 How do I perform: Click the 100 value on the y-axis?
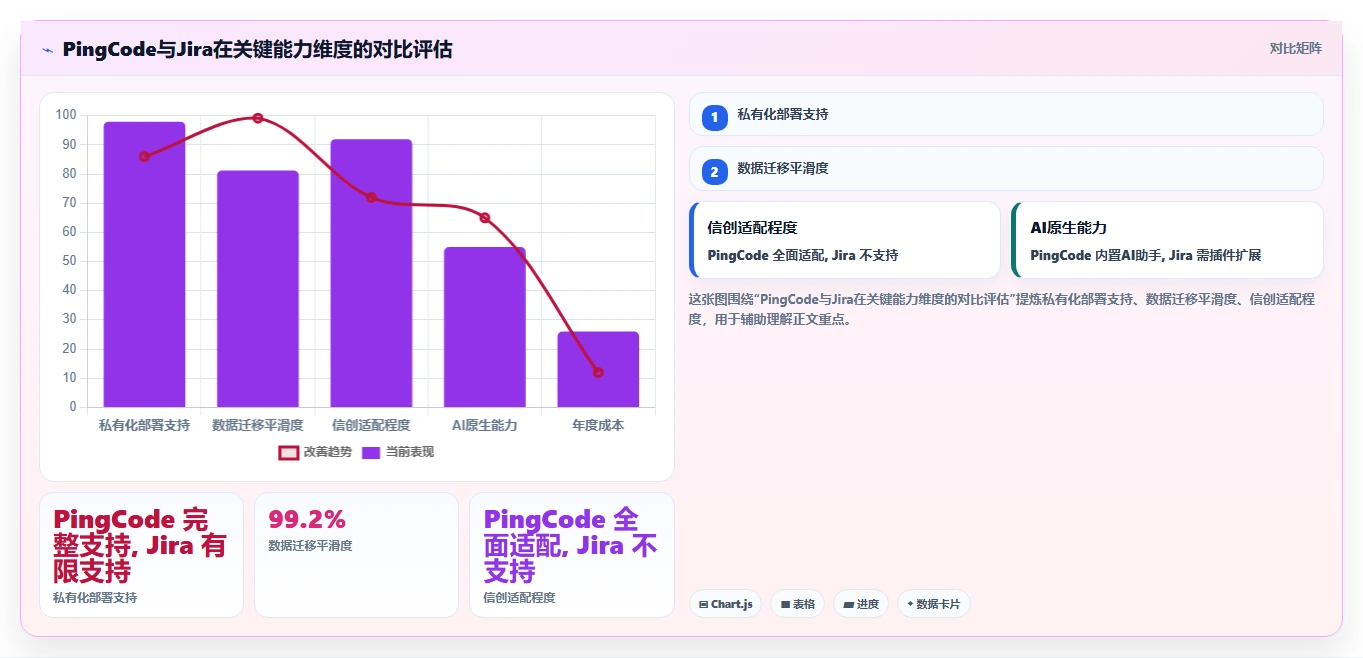click(67, 115)
